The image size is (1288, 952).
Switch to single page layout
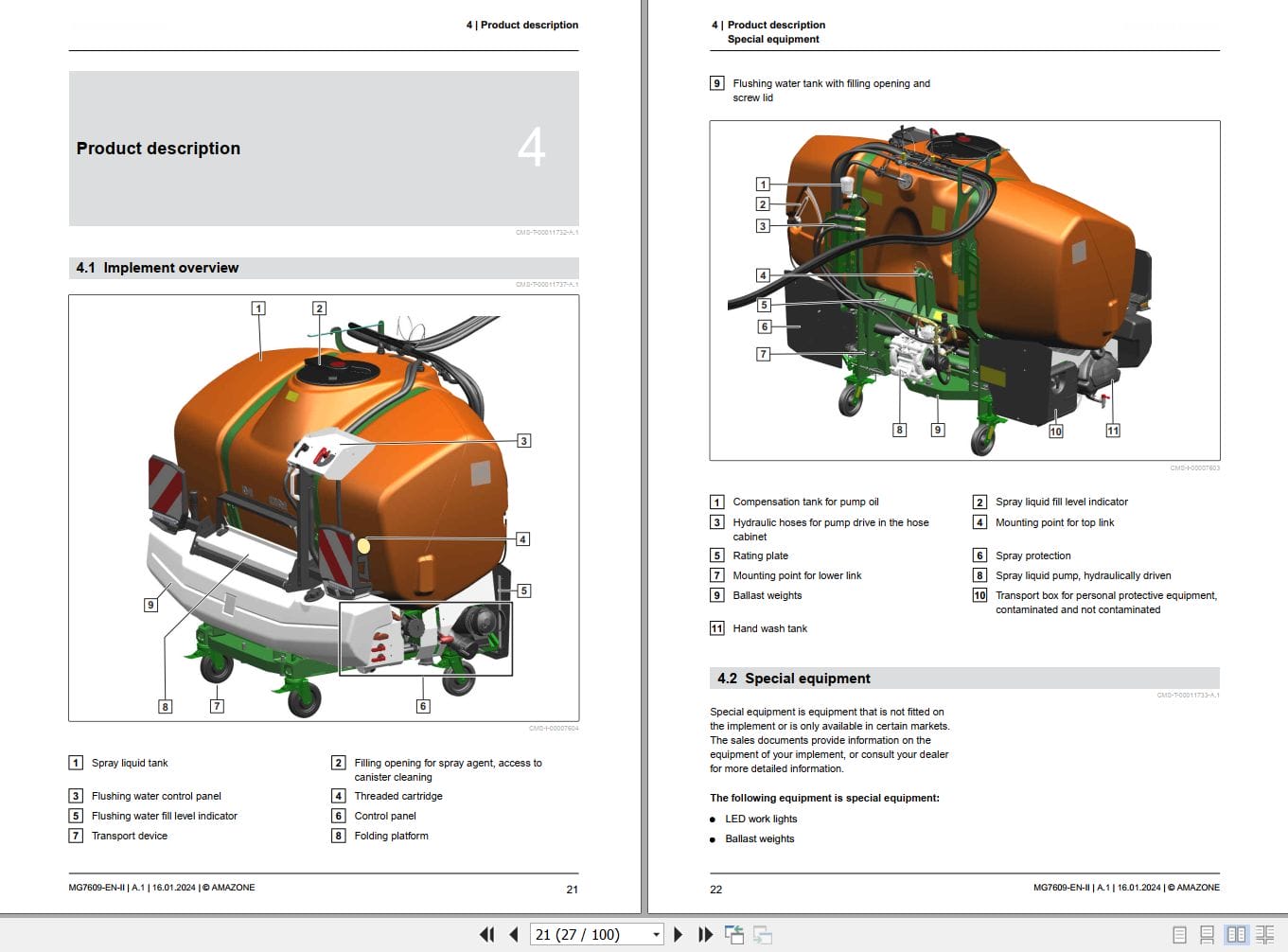pos(1179,935)
